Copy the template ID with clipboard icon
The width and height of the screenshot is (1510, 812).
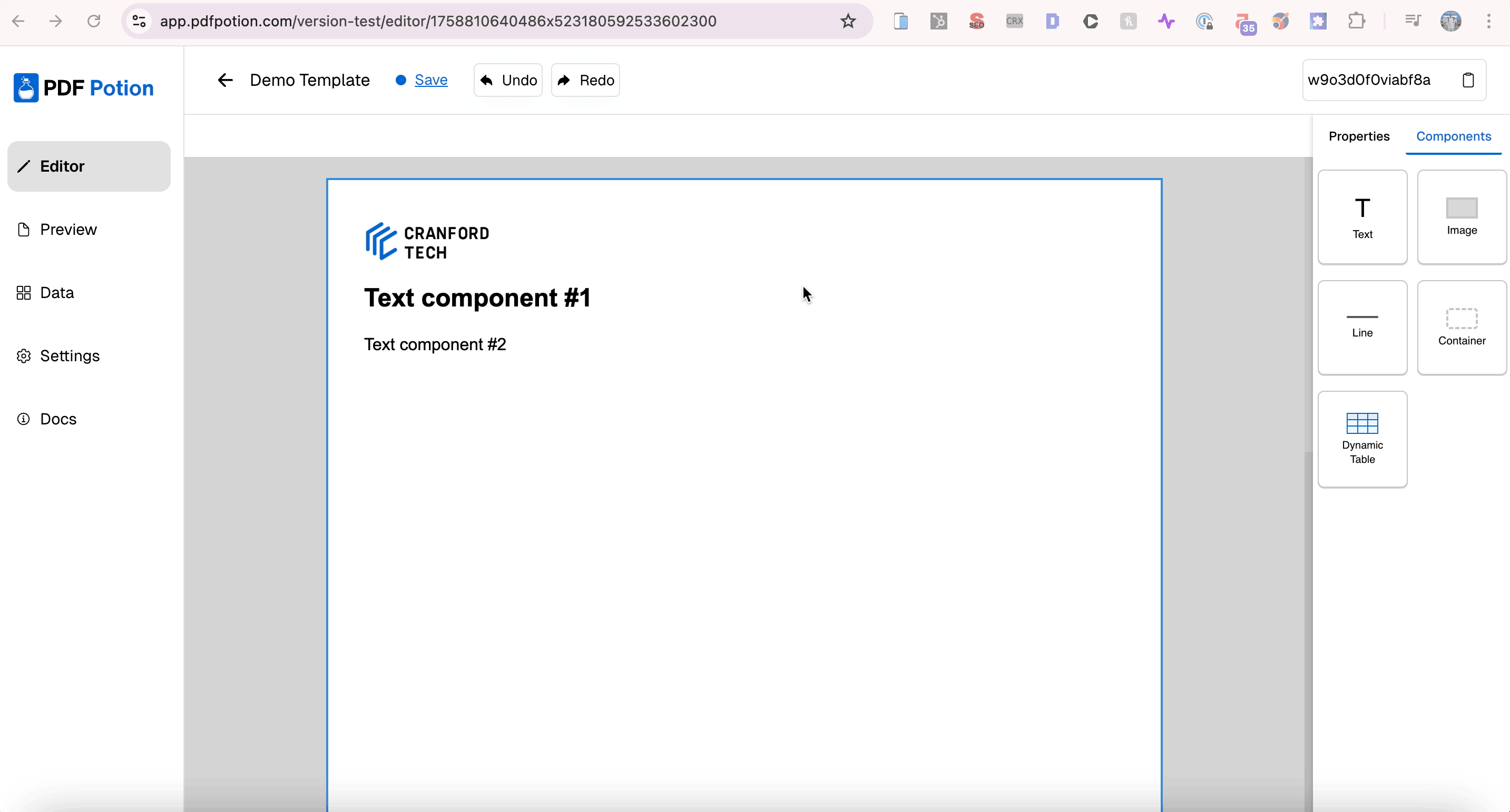1468,80
